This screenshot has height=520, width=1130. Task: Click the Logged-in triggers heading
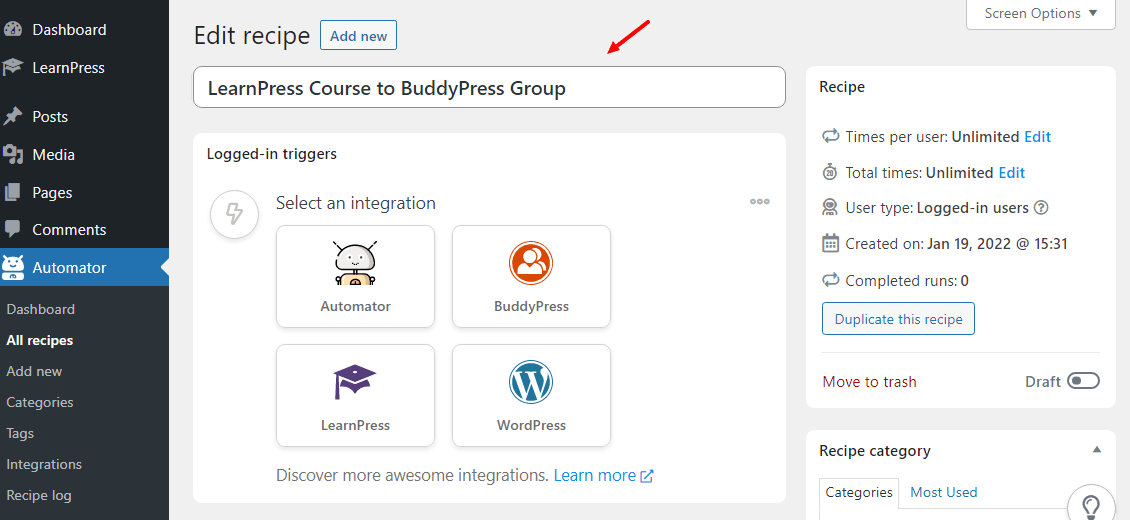coord(272,153)
